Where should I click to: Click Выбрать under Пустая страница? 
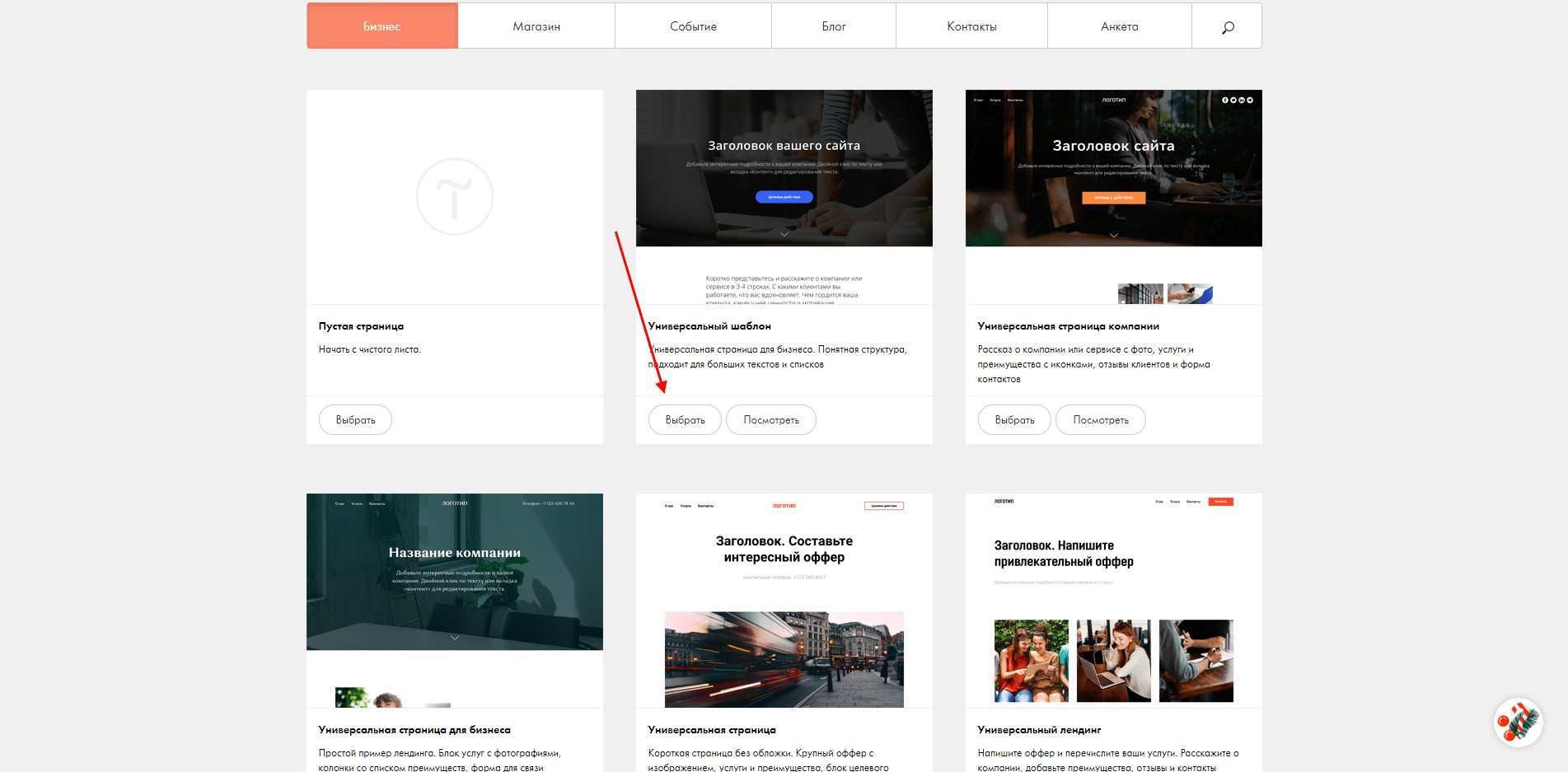pos(355,419)
